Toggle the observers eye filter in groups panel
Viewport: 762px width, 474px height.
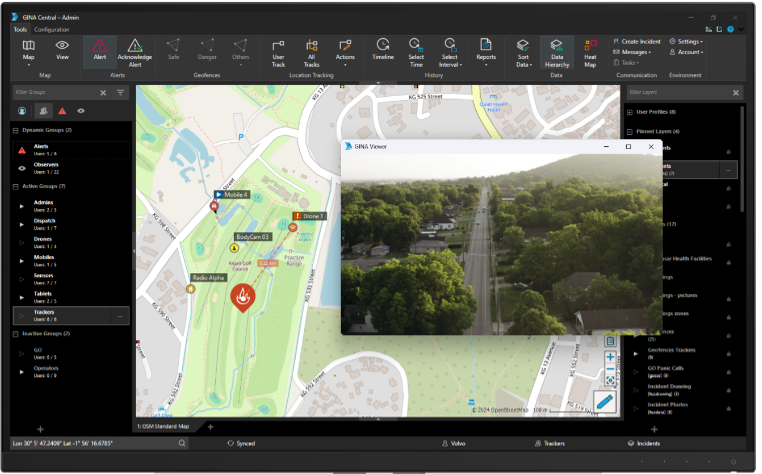pos(81,111)
